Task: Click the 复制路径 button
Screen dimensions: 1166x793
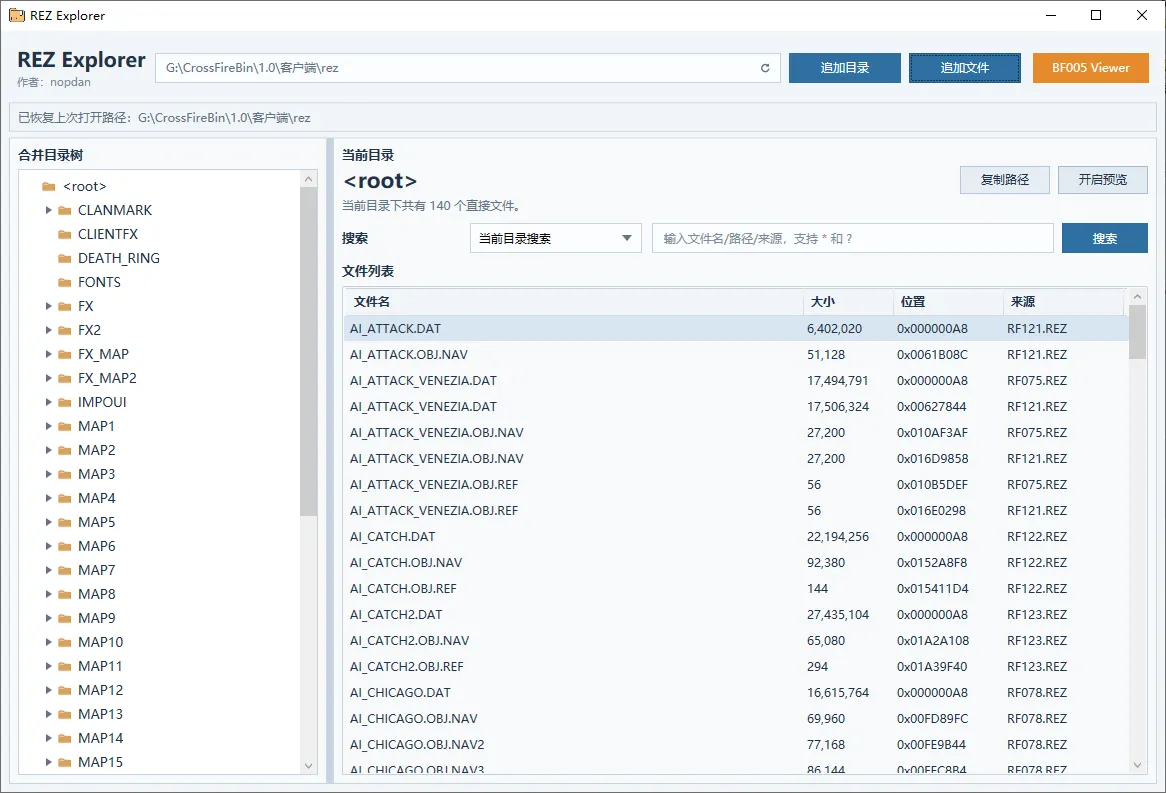Action: tap(1004, 180)
